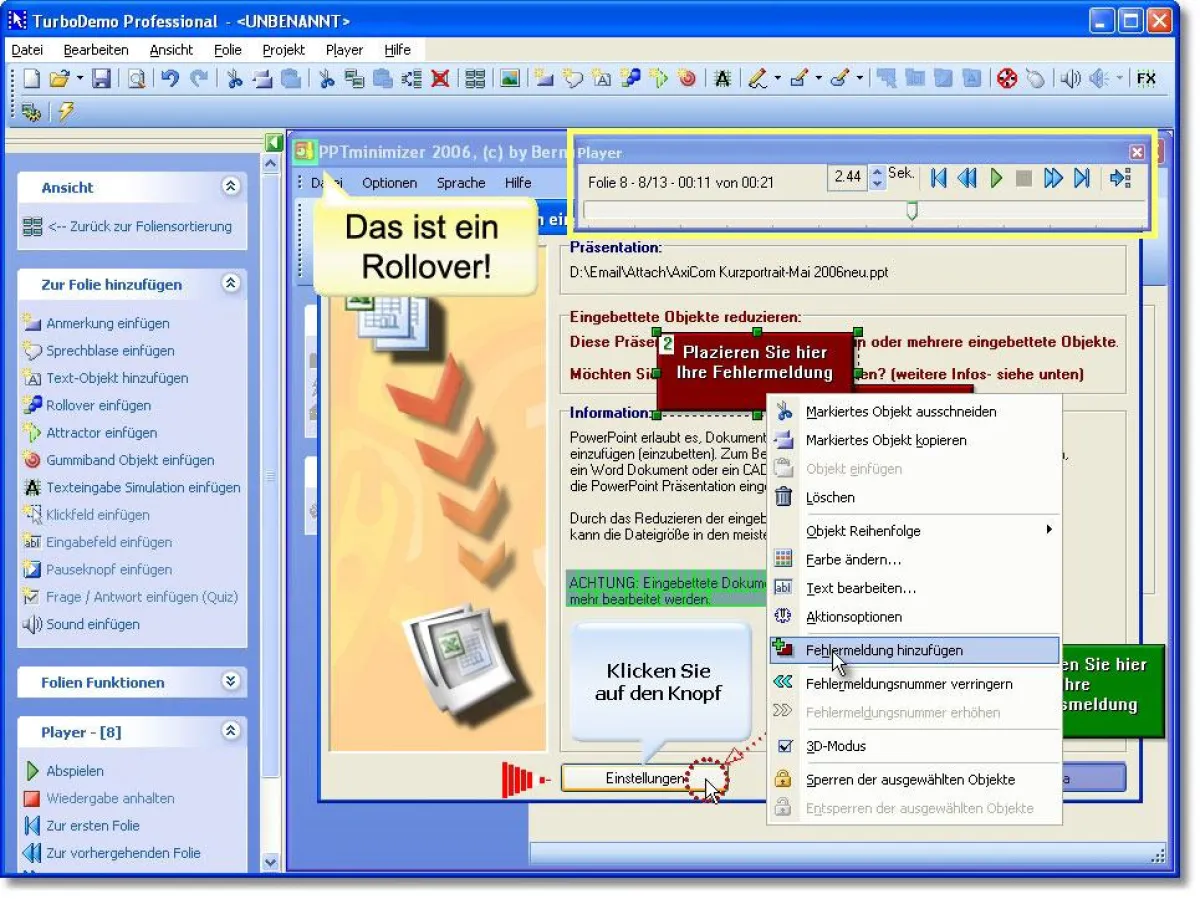Click the Rollover einfügen sidebar item
Screen dimensions: 1200x899
pos(98,405)
